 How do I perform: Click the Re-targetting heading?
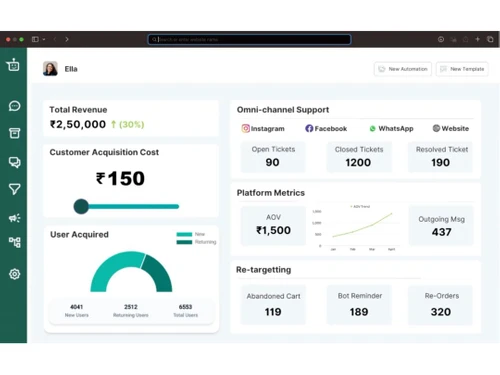(263, 270)
